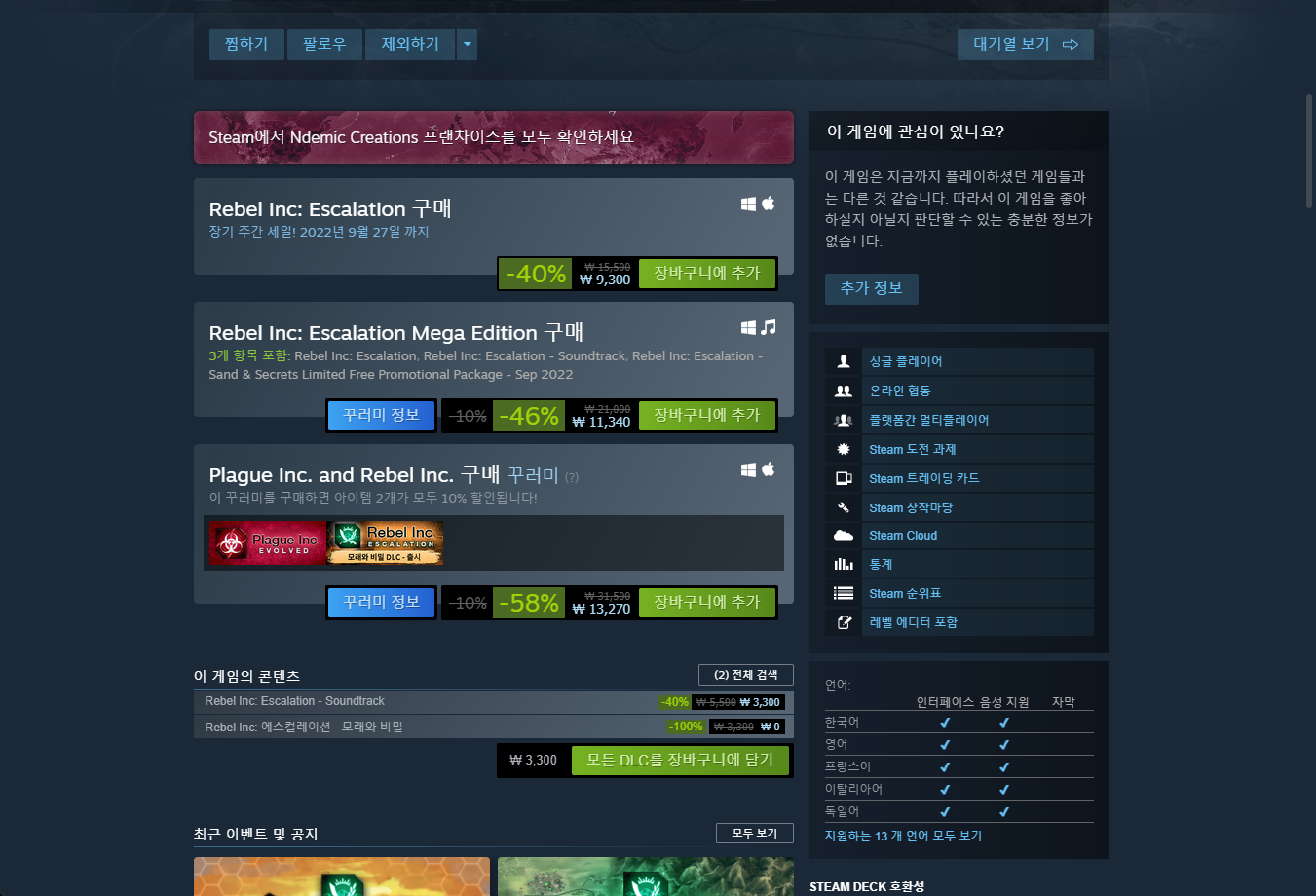Open 꾸러미 정보 for Mega Edition

tap(381, 416)
